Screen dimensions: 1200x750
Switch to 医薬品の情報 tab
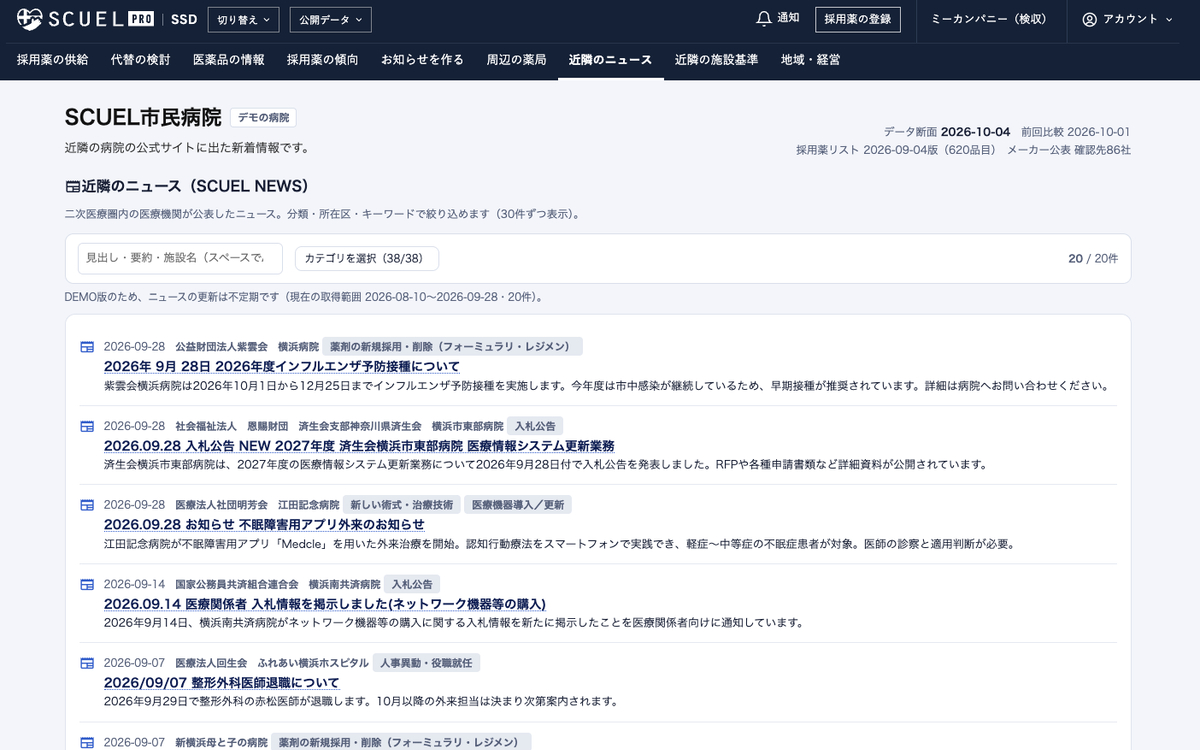(229, 59)
